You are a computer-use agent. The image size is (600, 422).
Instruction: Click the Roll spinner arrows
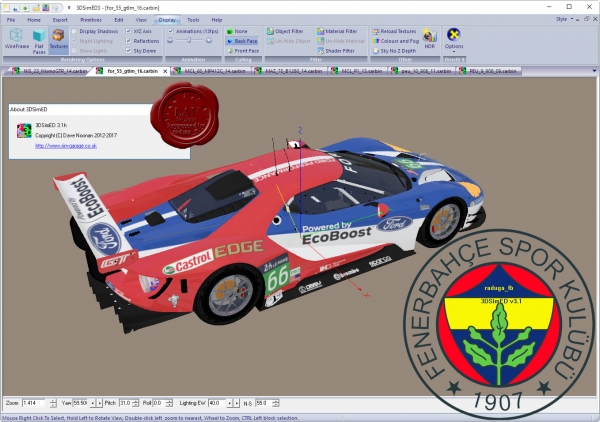[x=169, y=403]
